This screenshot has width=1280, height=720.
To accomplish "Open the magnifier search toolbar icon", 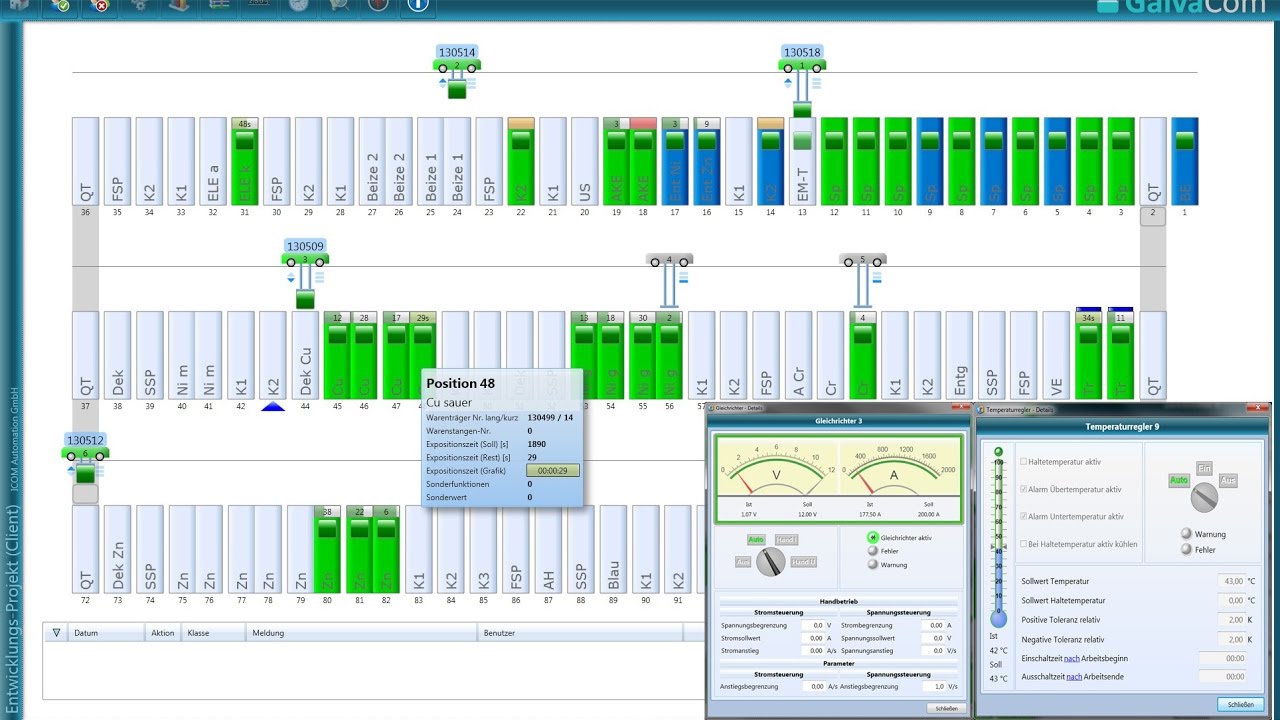I will [338, 6].
